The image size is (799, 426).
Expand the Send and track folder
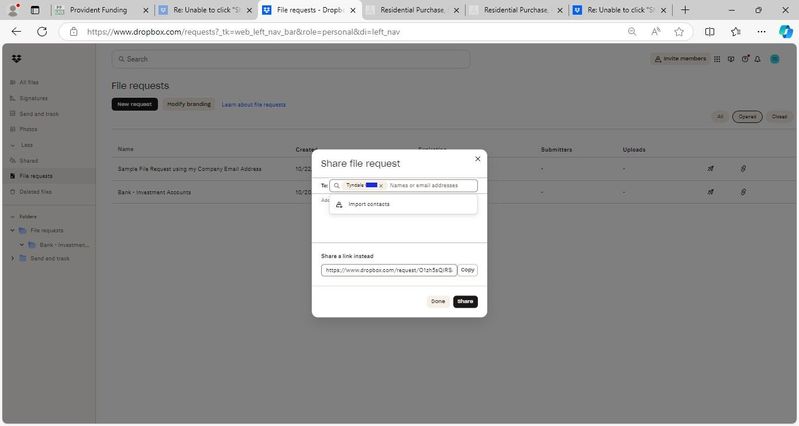13,258
